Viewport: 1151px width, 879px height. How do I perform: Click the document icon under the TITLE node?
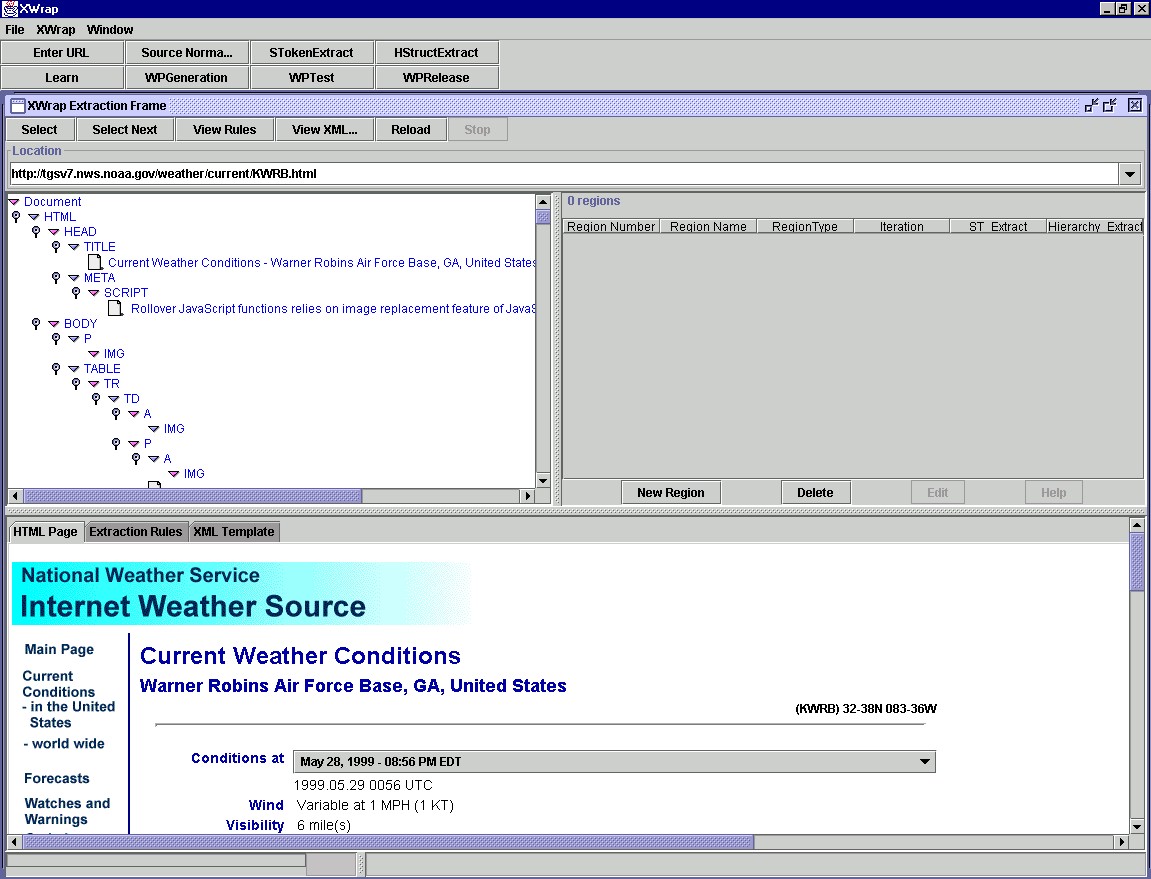point(95,263)
